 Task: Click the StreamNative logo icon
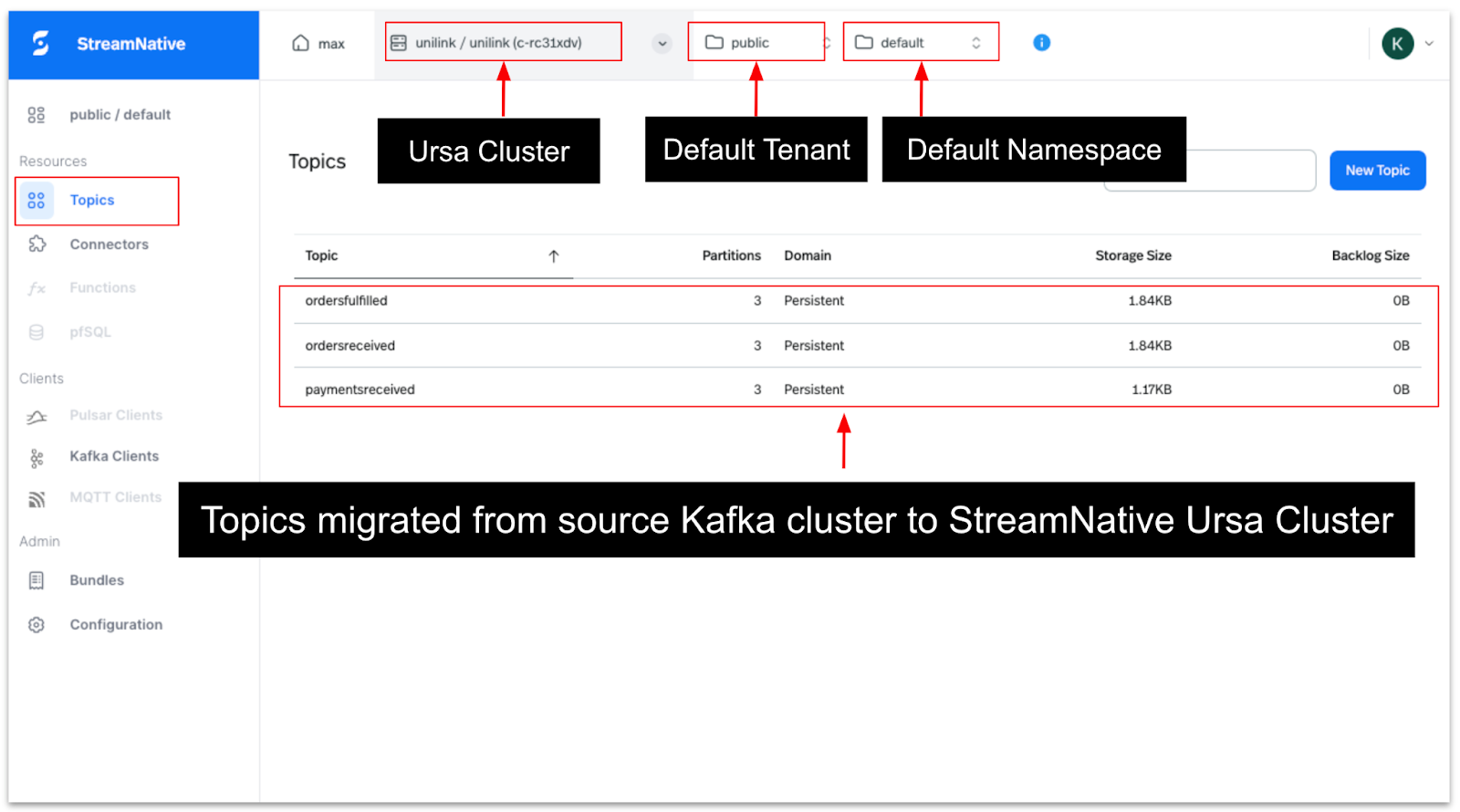(41, 44)
